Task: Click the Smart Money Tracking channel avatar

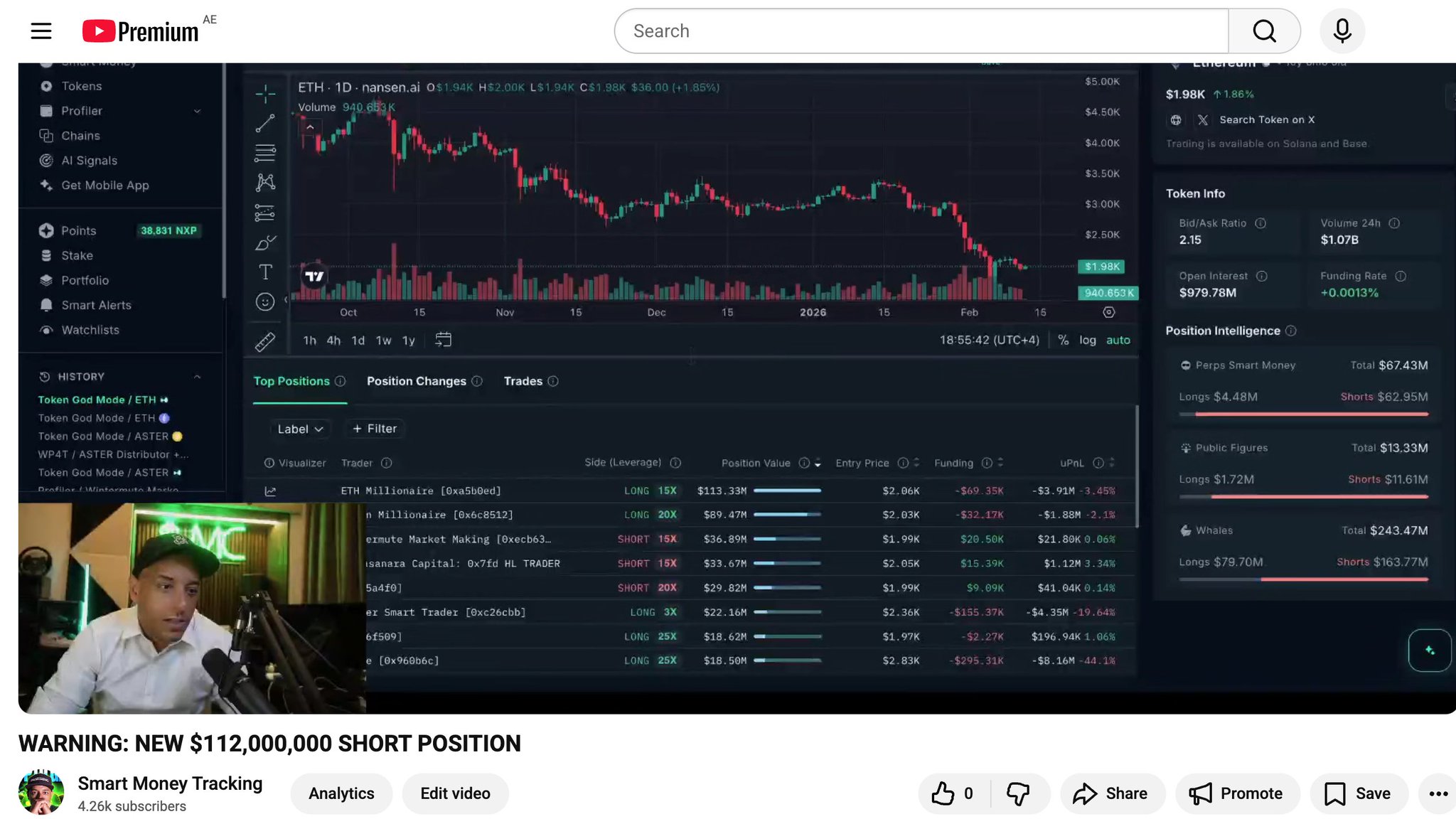Action: point(41,792)
